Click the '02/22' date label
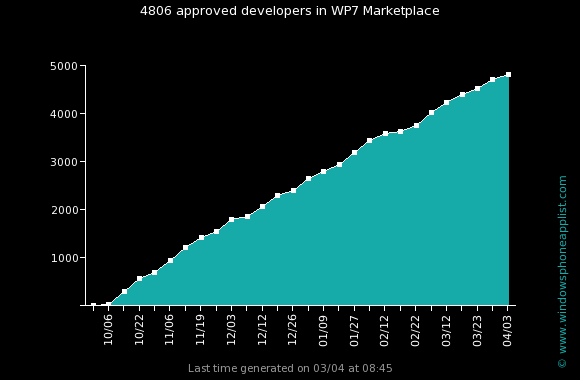580x380 pixels. click(x=415, y=330)
